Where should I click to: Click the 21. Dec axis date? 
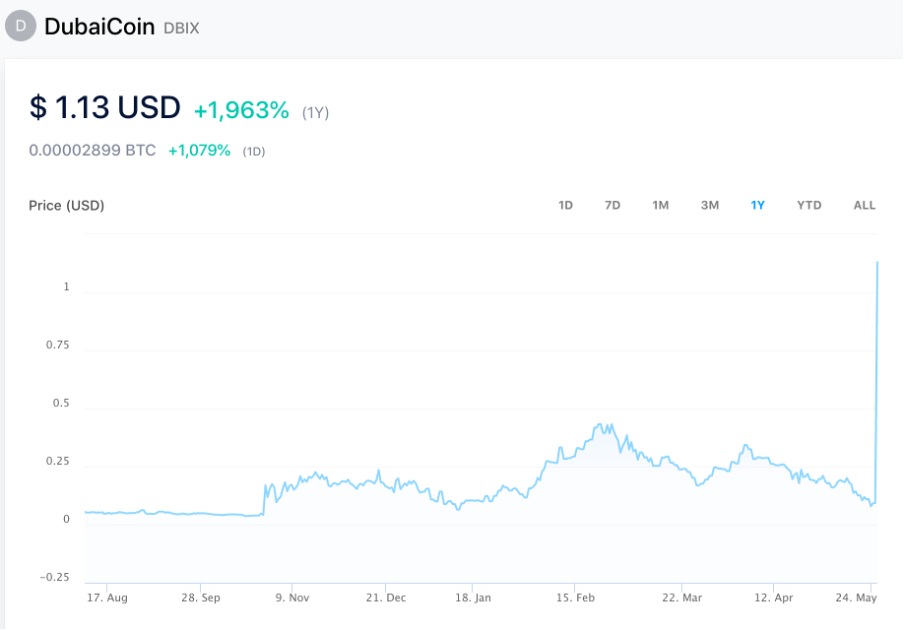pos(386,598)
